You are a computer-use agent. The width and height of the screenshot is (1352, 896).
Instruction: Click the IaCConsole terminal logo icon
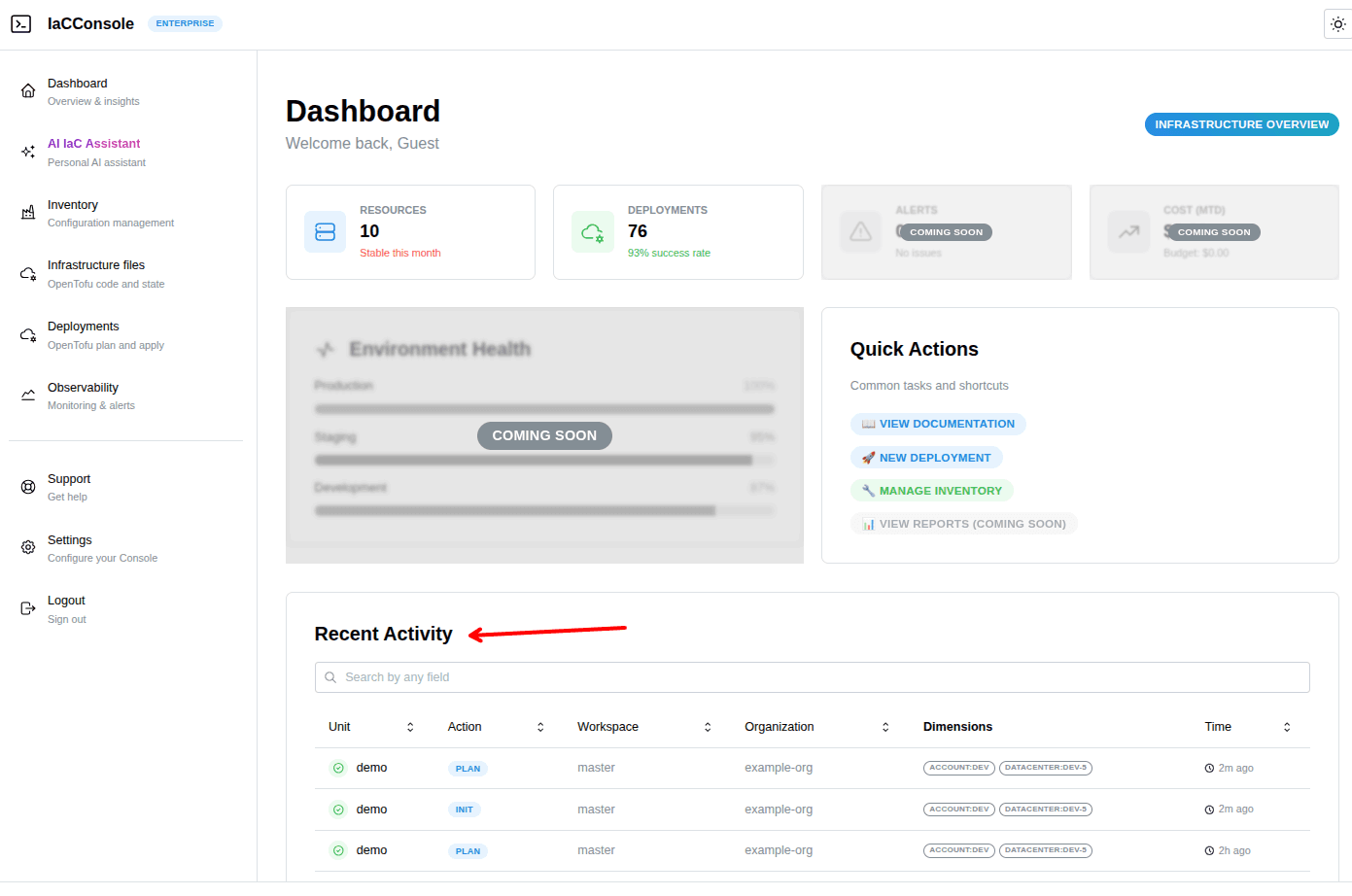pyautogui.click(x=20, y=23)
